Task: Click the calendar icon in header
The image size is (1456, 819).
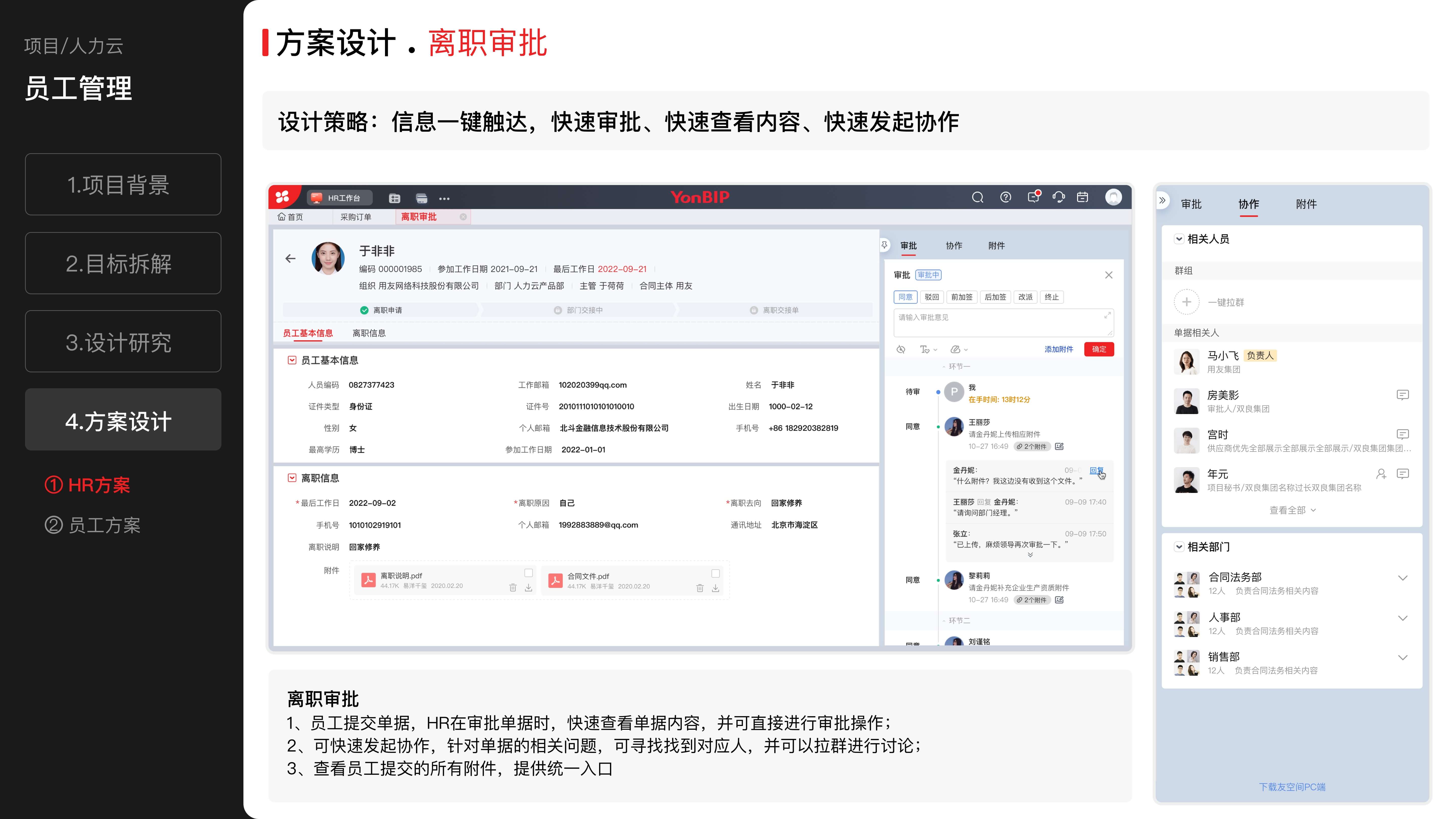Action: pyautogui.click(x=1082, y=197)
